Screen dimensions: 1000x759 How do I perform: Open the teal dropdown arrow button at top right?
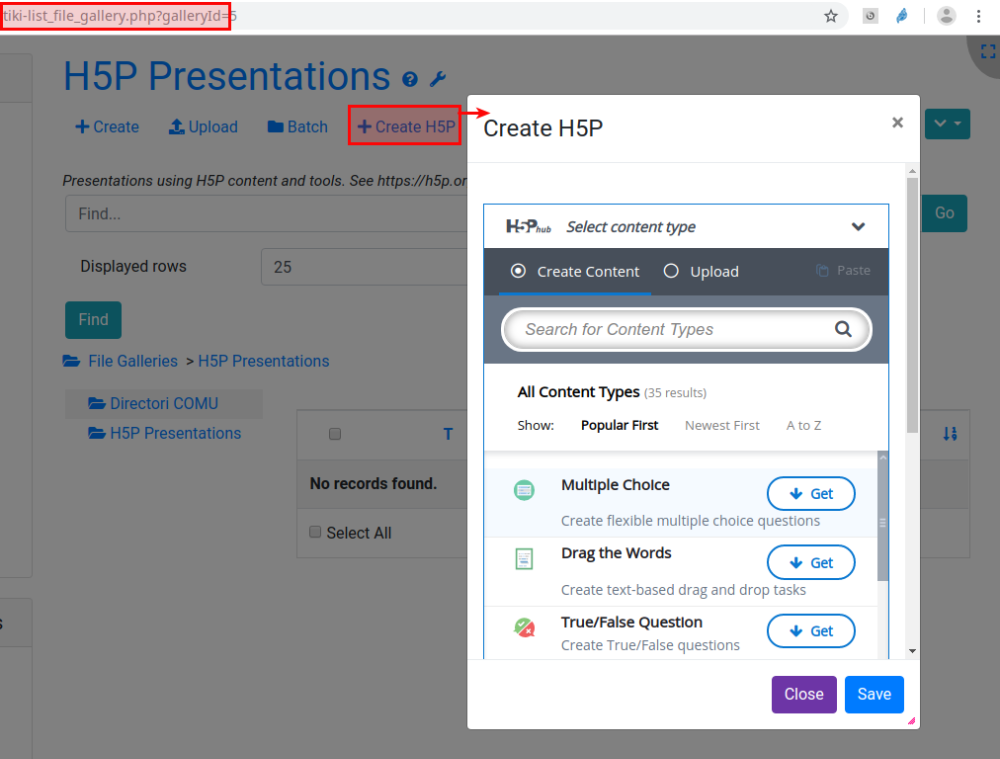coord(947,124)
